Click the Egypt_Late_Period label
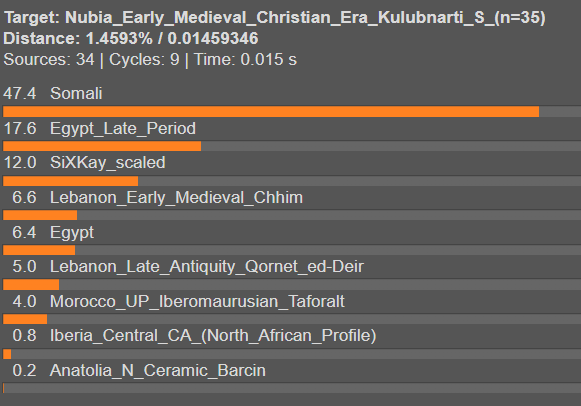This screenshot has height=406, width=581. (123, 129)
